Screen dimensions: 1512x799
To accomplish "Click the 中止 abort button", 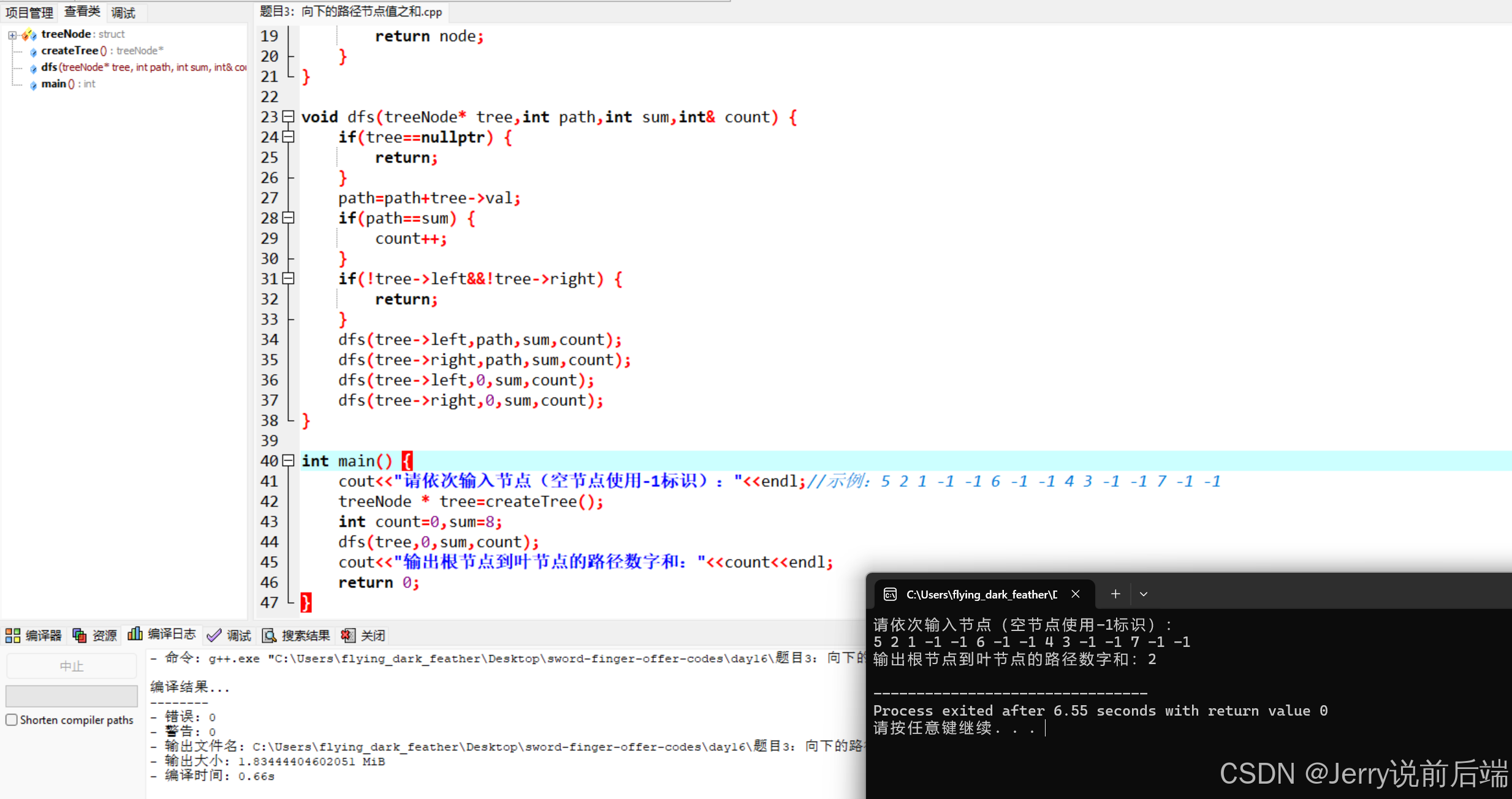I will (71, 666).
